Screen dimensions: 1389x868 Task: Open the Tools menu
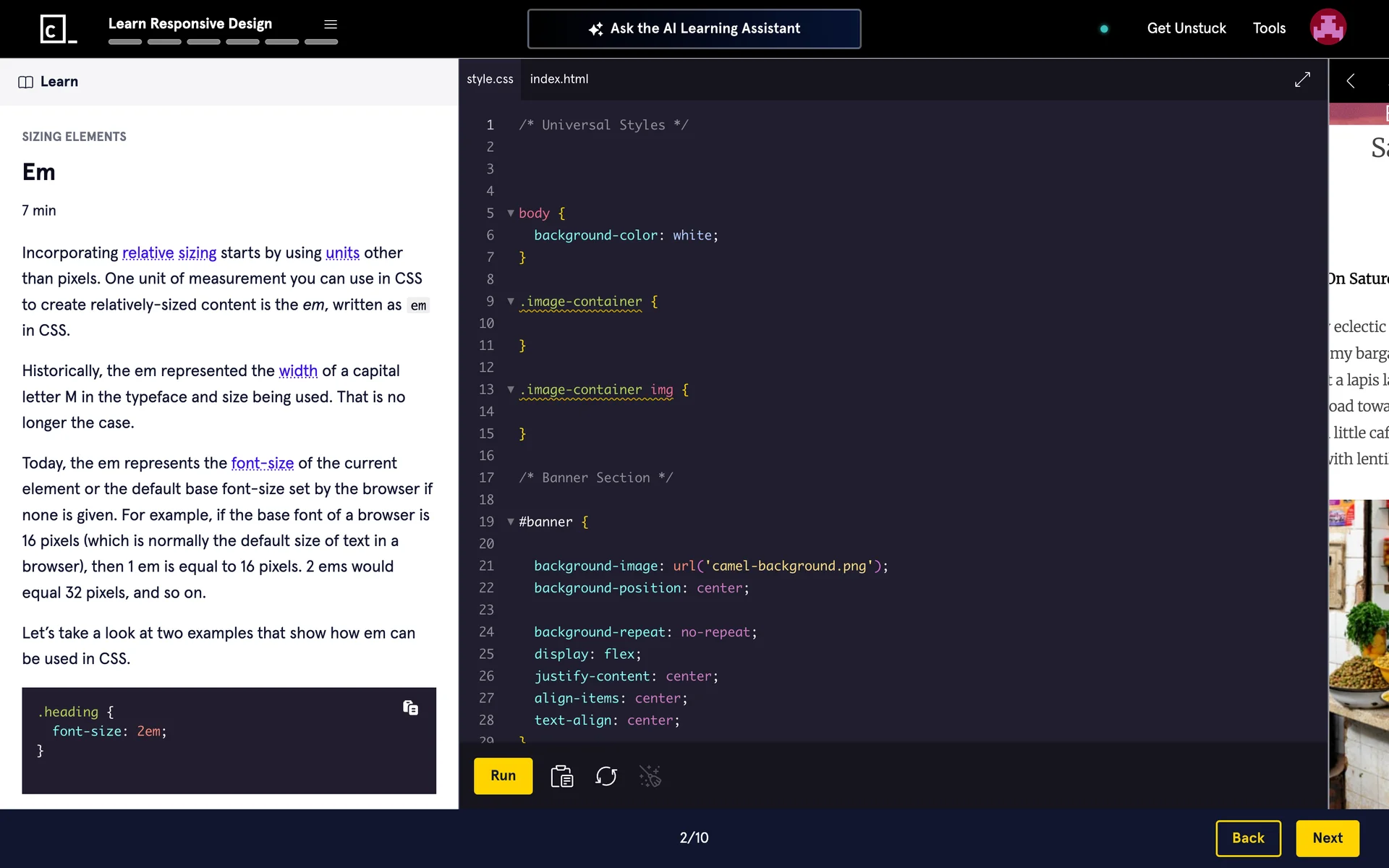[x=1269, y=28]
